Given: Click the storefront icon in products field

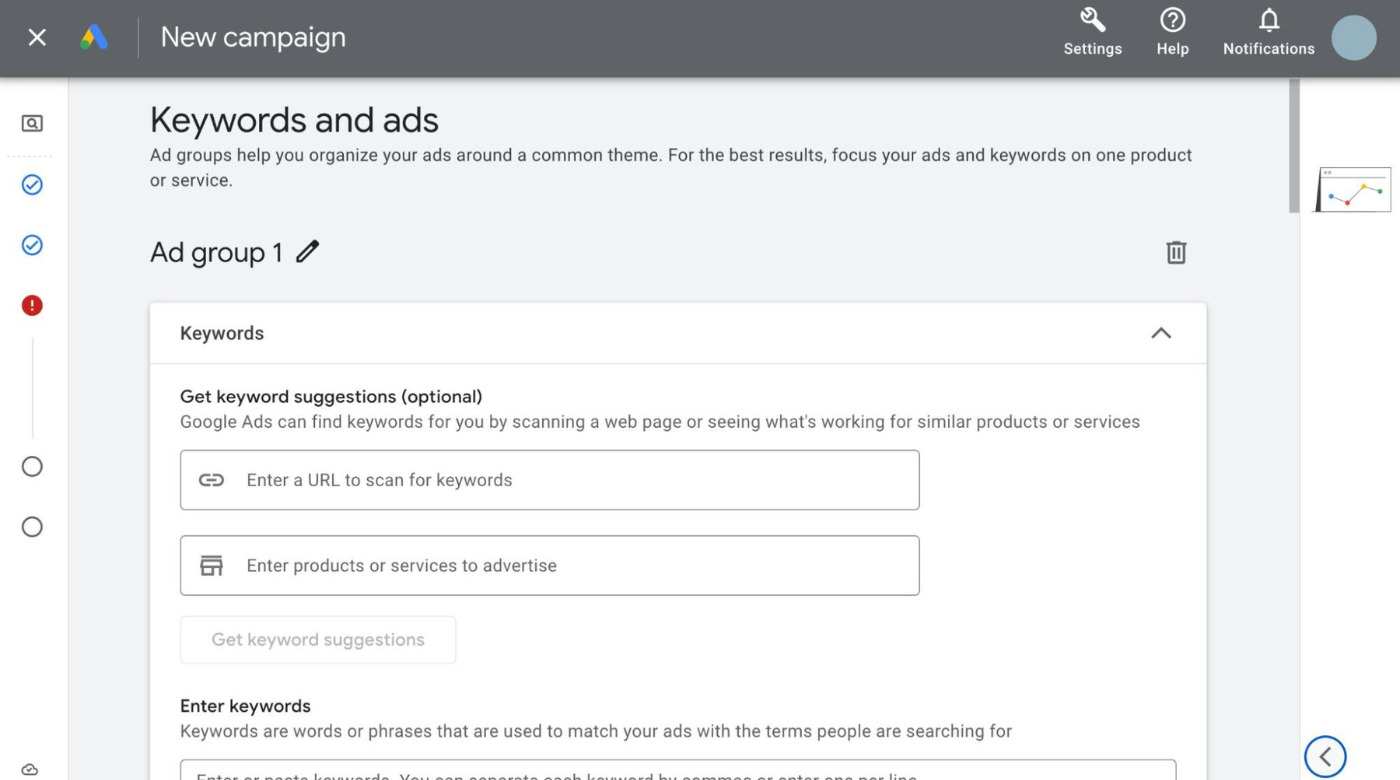Looking at the screenshot, I should coord(207,565).
